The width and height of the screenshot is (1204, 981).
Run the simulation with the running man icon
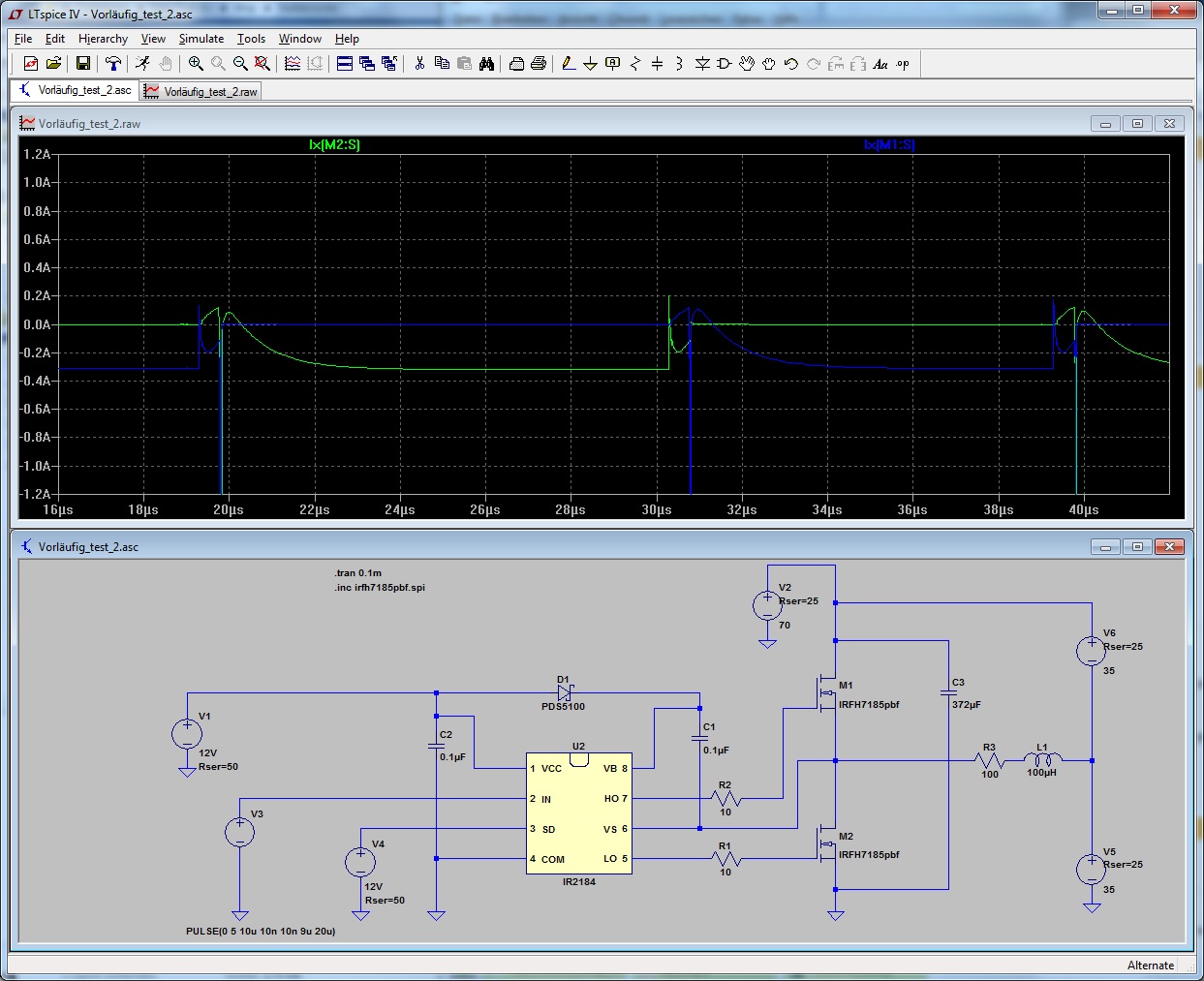pyautogui.click(x=142, y=64)
